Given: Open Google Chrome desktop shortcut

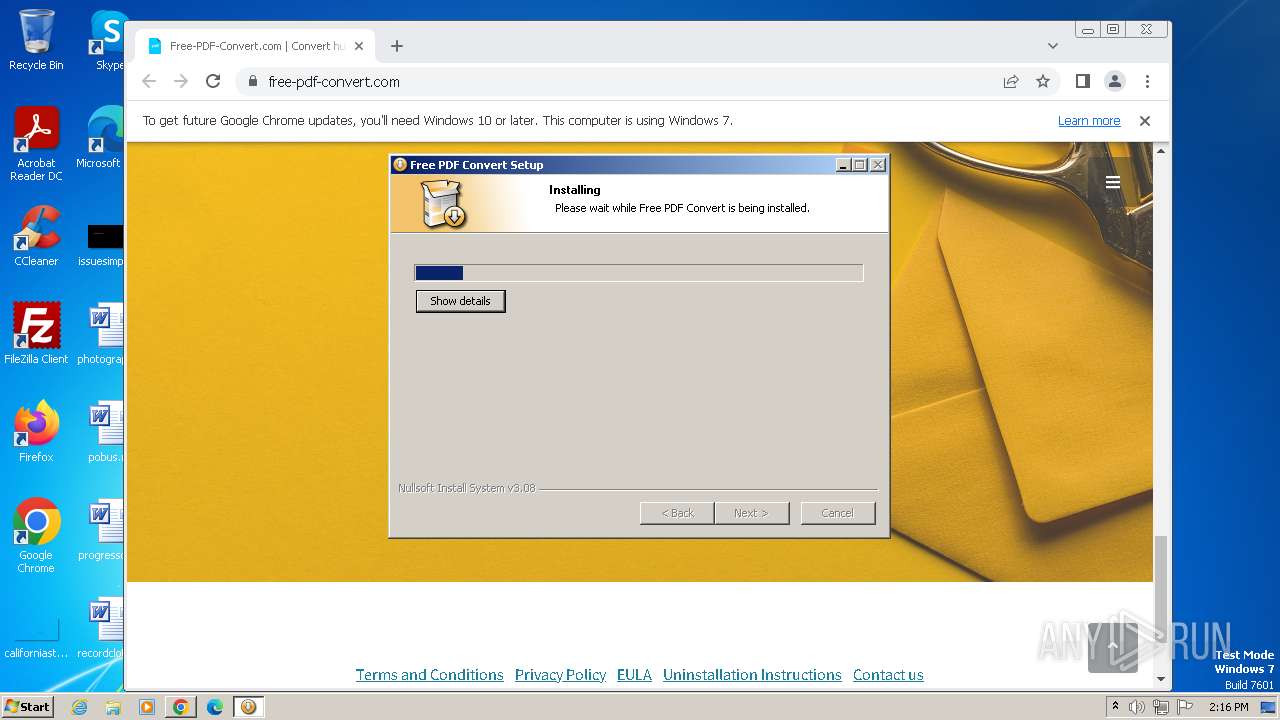Looking at the screenshot, I should [36, 536].
